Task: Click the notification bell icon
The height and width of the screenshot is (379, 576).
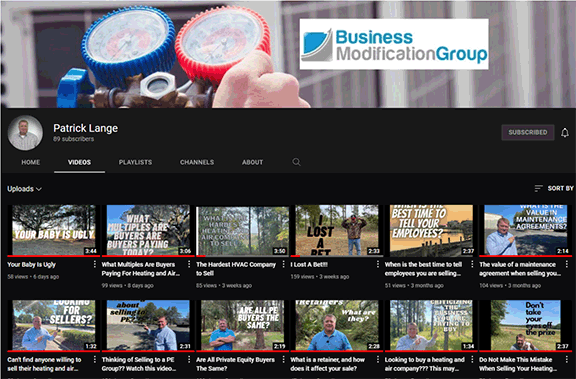Action: pyautogui.click(x=565, y=133)
